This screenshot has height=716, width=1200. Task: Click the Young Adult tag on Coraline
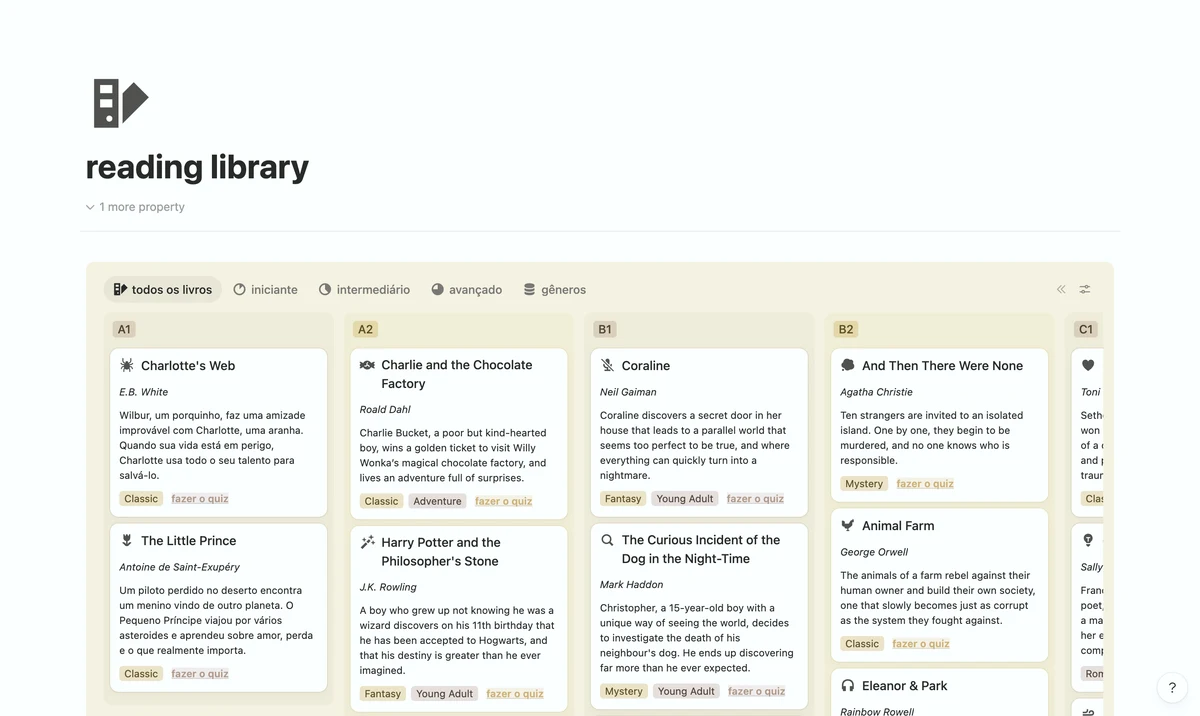(685, 499)
